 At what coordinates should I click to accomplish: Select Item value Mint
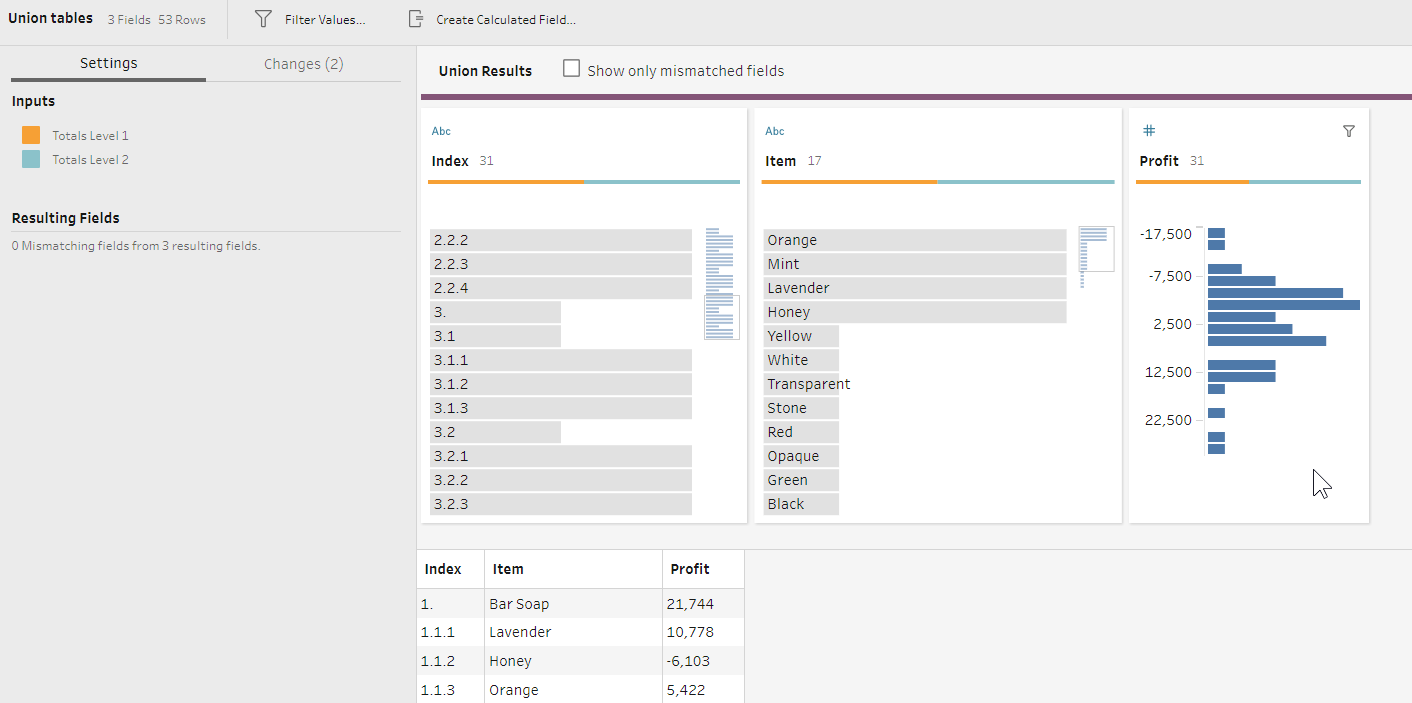[915, 264]
